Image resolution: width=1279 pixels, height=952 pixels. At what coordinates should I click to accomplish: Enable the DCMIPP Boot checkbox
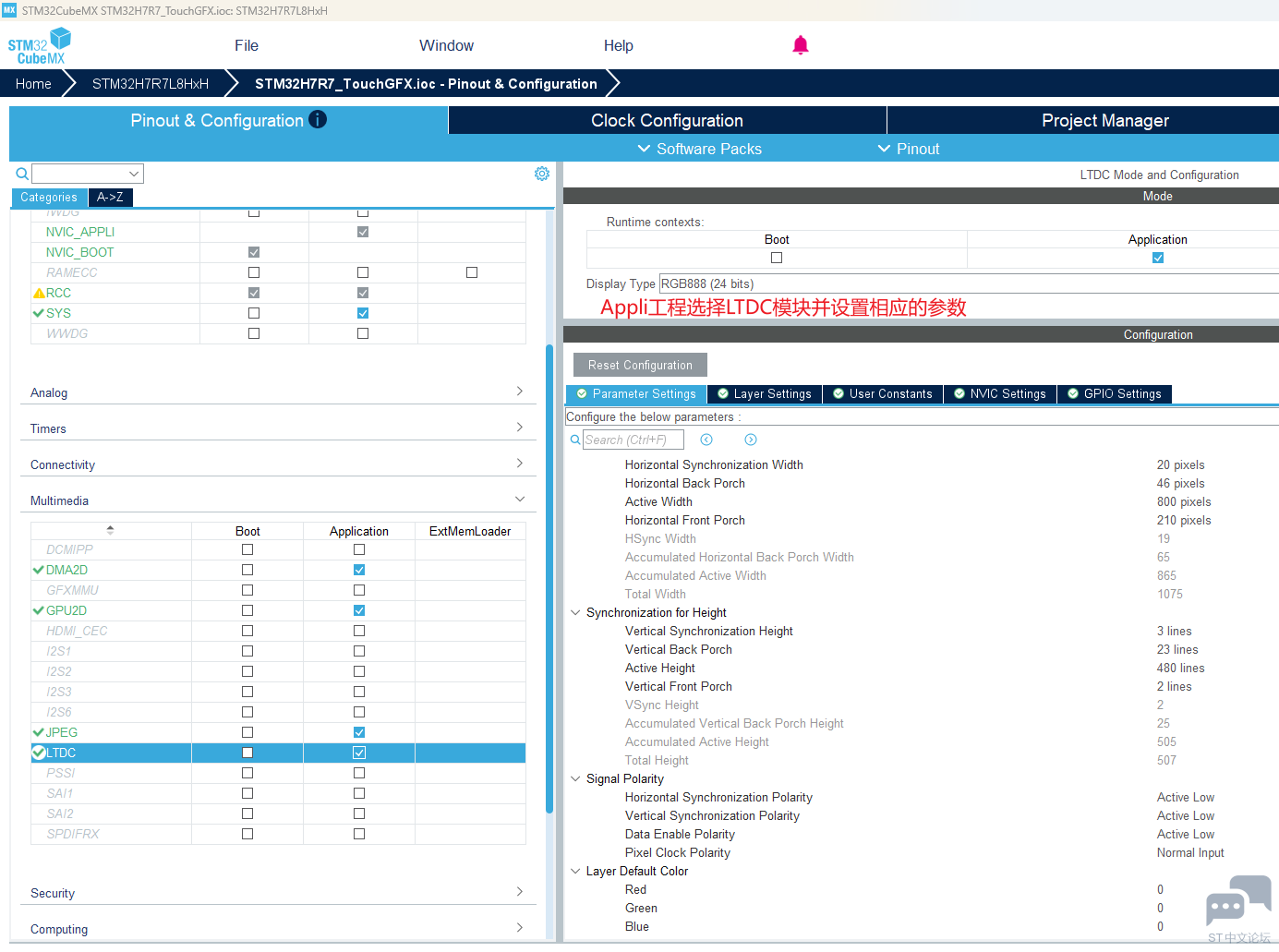tap(247, 549)
